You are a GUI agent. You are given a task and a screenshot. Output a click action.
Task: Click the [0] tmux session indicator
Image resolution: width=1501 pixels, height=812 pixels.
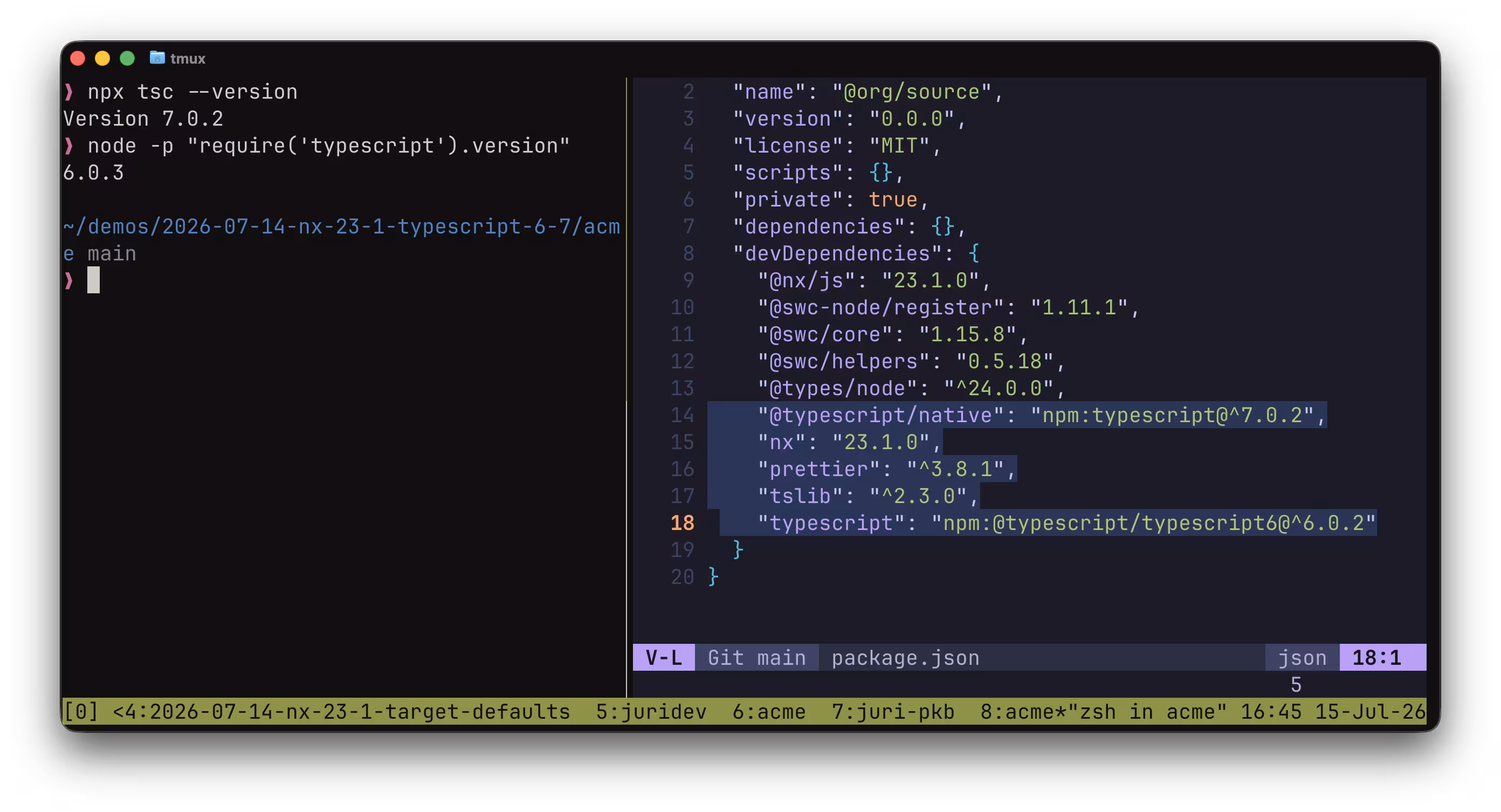click(x=80, y=712)
